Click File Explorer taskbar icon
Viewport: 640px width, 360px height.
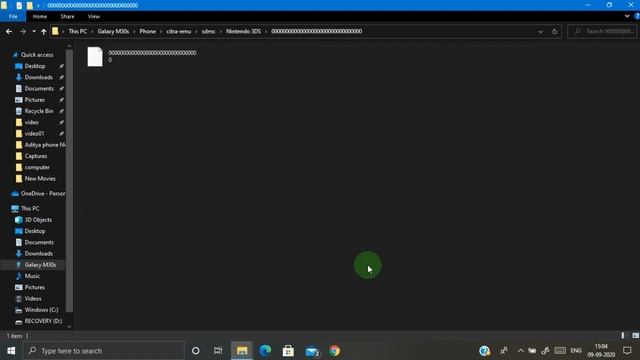pyautogui.click(x=242, y=351)
